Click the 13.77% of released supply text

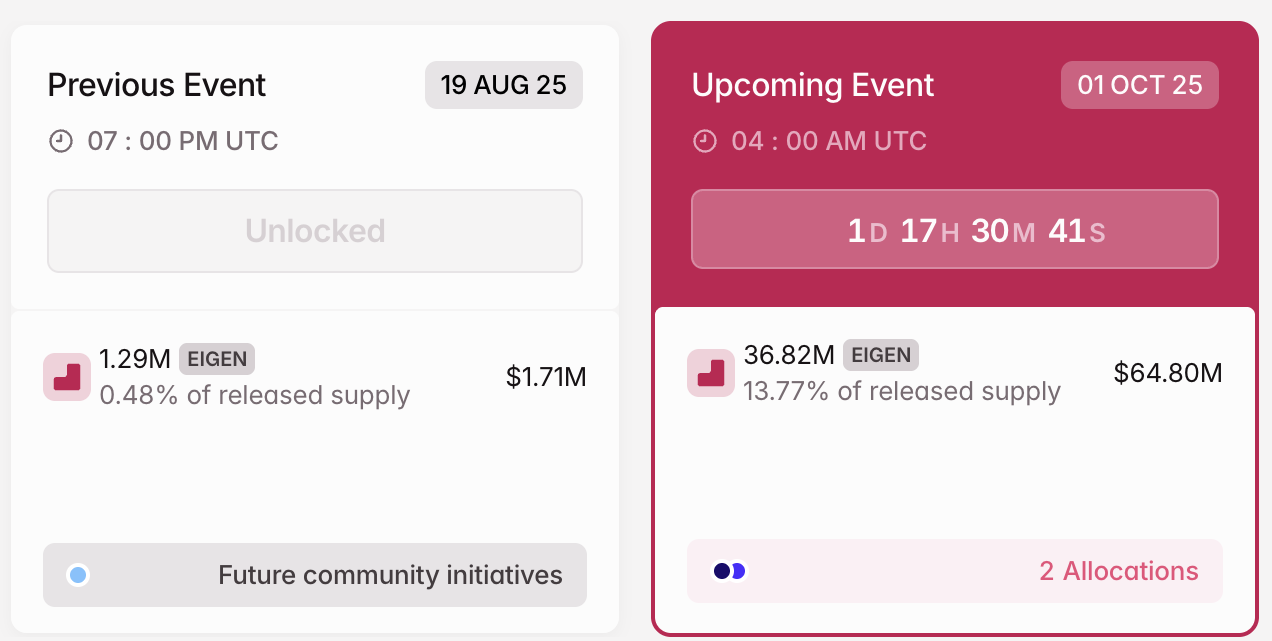902,391
